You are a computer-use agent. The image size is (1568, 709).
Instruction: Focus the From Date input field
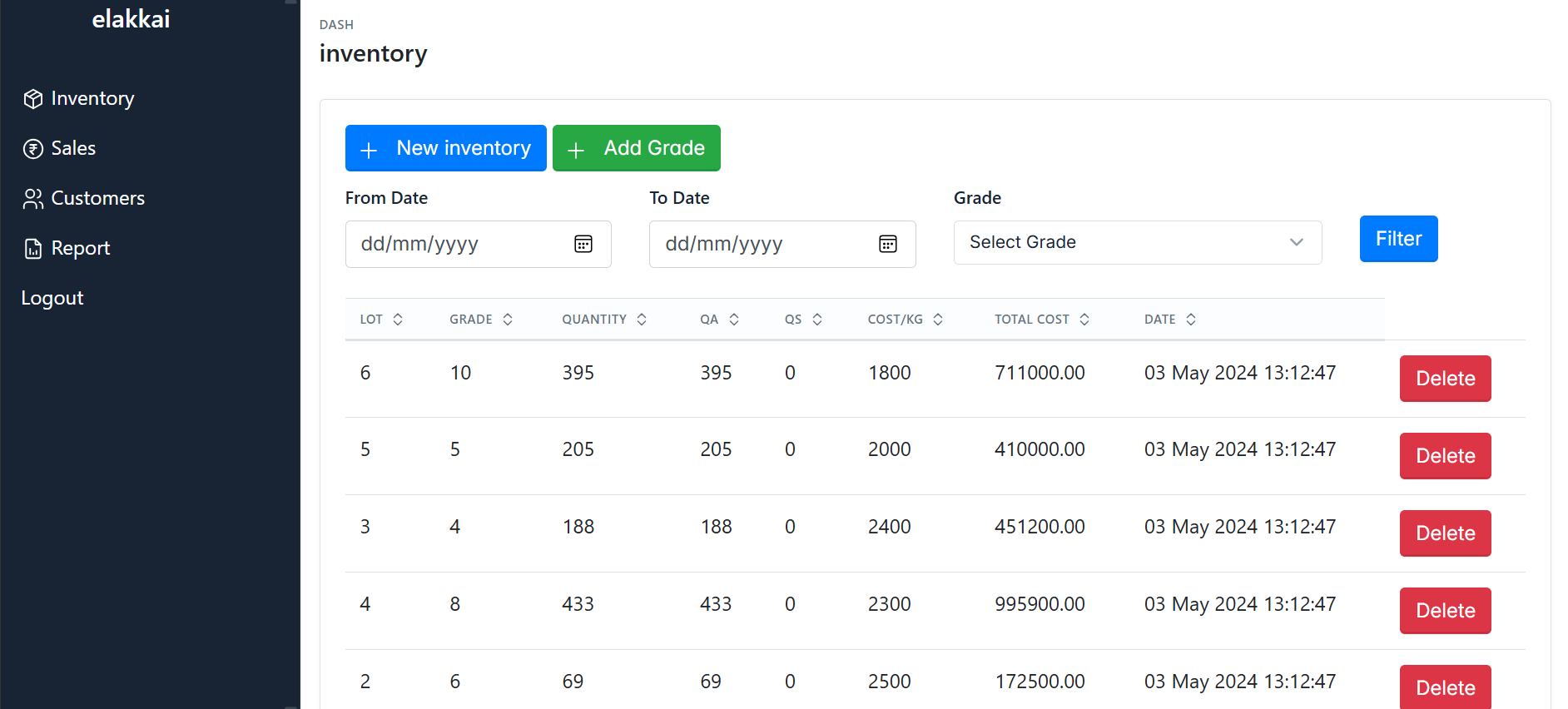click(x=458, y=244)
